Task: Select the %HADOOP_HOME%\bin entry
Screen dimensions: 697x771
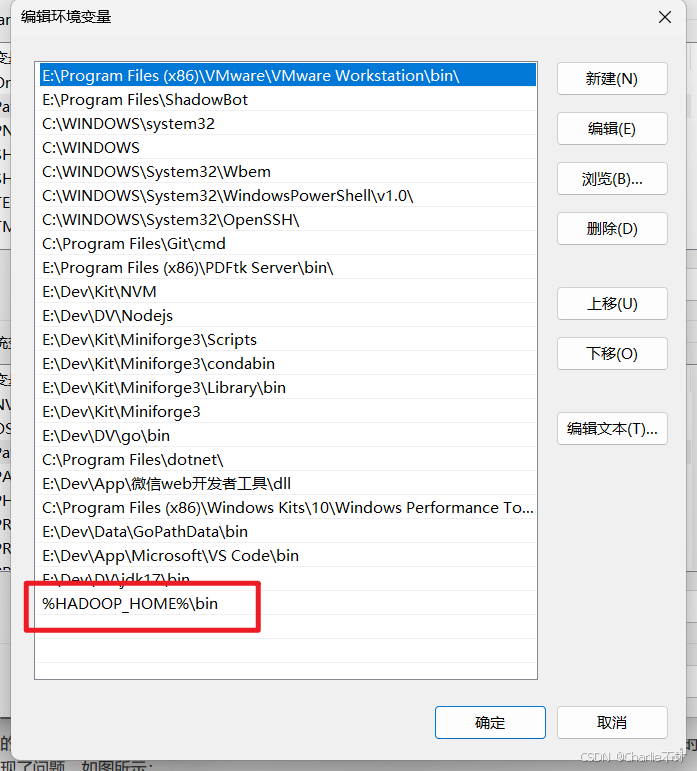Action: click(286, 604)
